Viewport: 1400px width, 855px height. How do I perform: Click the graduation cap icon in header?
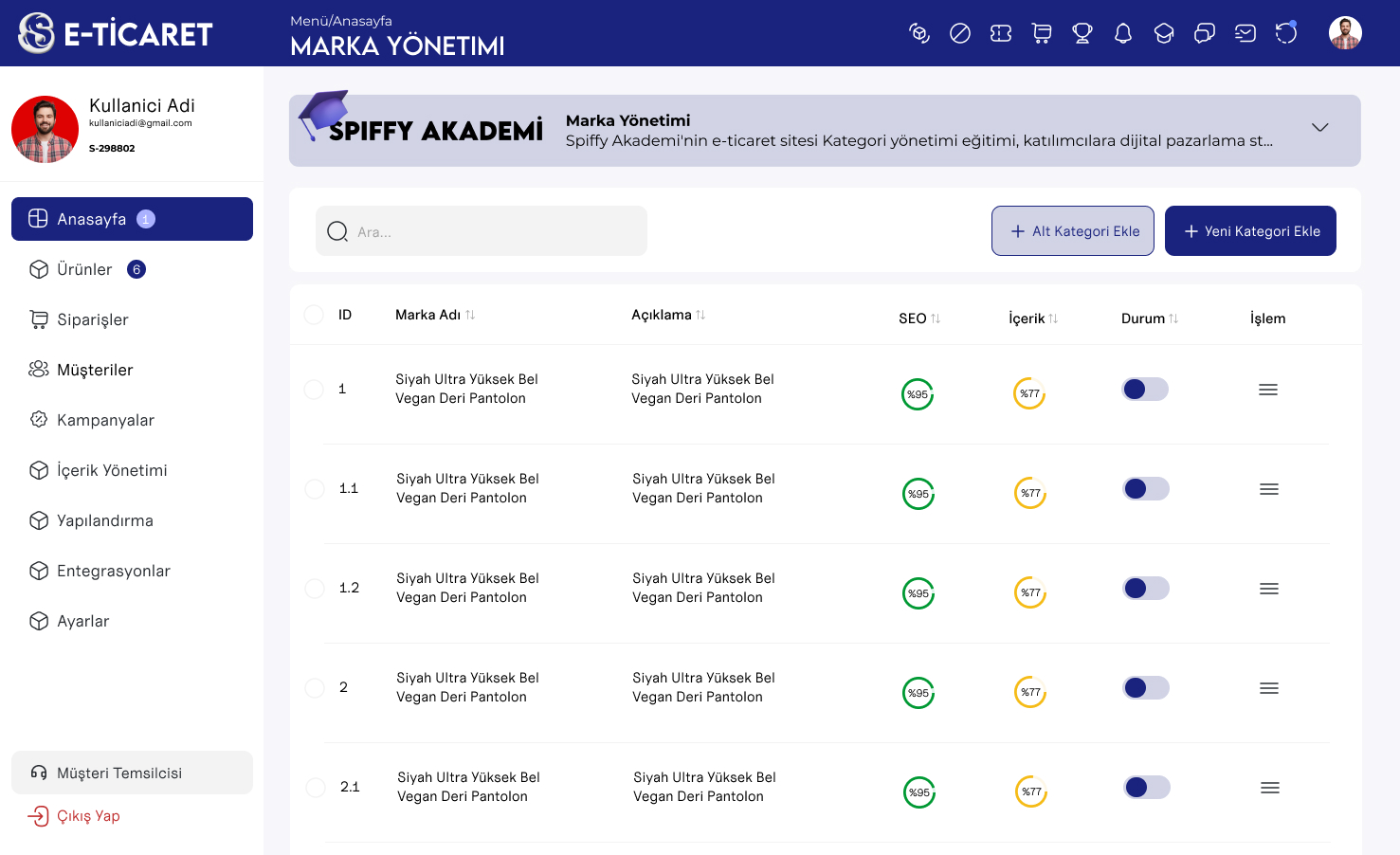click(1164, 34)
